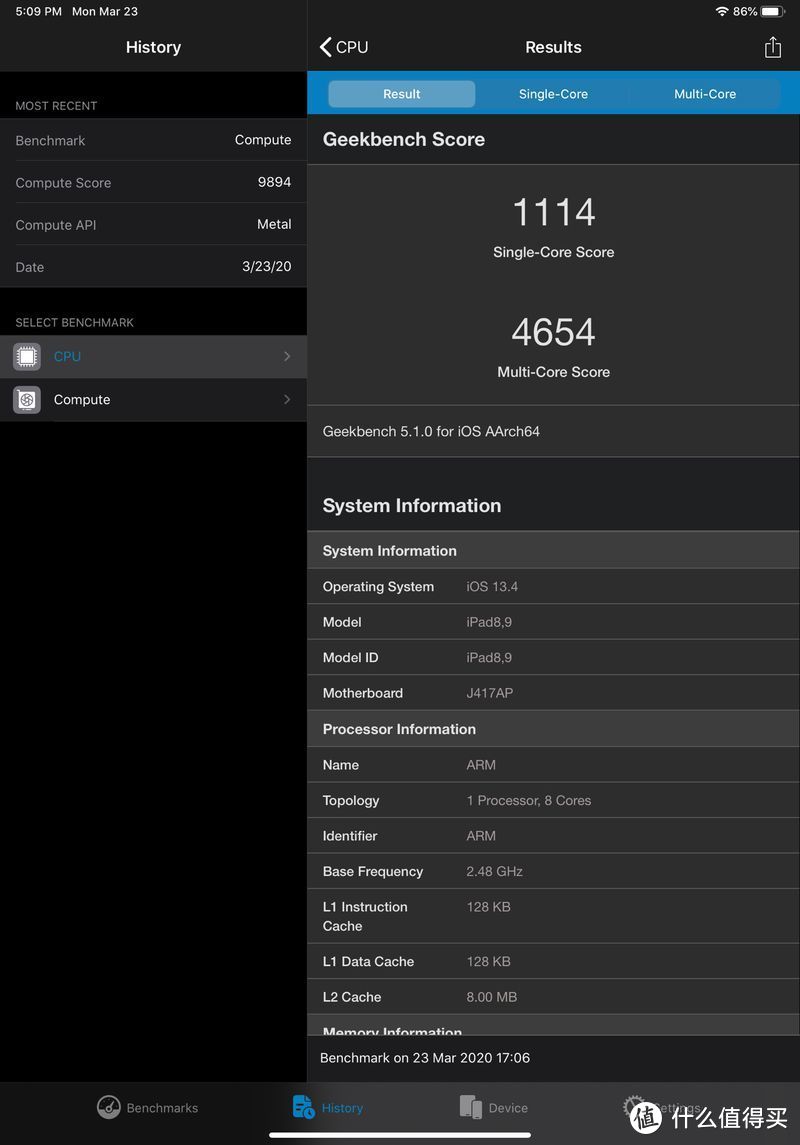Tap the share icon in Results header
Image resolution: width=800 pixels, height=1145 pixels.
pos(772,47)
